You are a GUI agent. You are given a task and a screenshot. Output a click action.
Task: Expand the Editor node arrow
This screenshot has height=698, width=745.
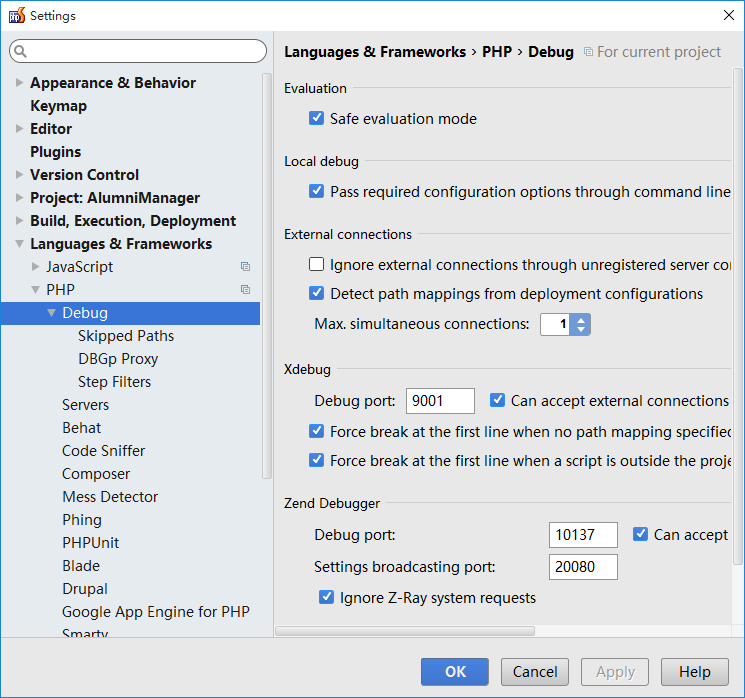pyautogui.click(x=19, y=129)
